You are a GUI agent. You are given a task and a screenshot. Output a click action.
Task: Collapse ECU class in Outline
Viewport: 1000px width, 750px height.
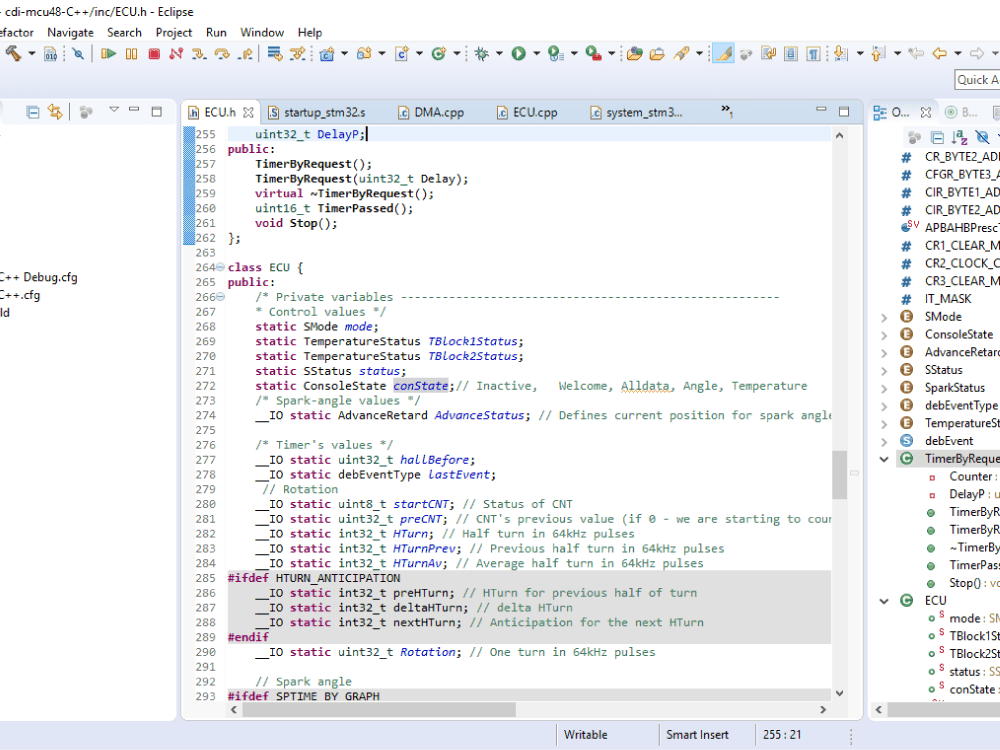[884, 601]
